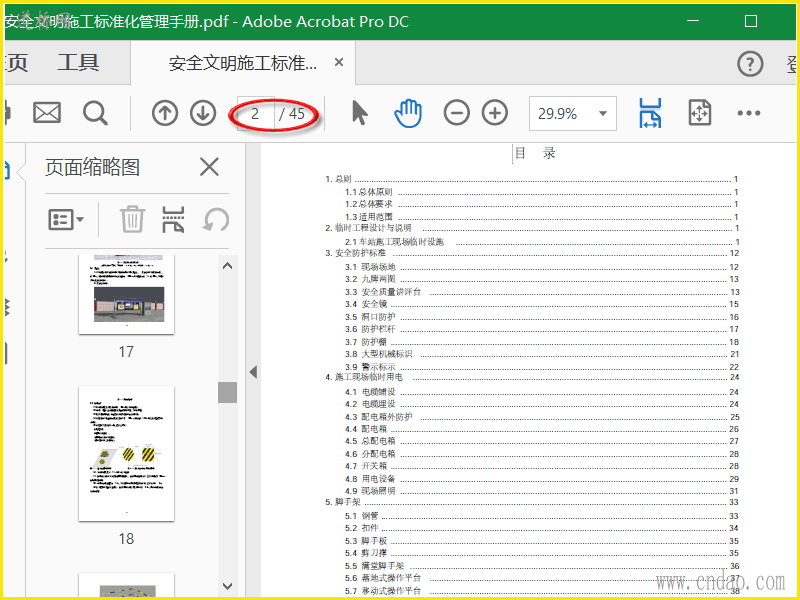
Task: Close the document tab
Action: coord(339,62)
